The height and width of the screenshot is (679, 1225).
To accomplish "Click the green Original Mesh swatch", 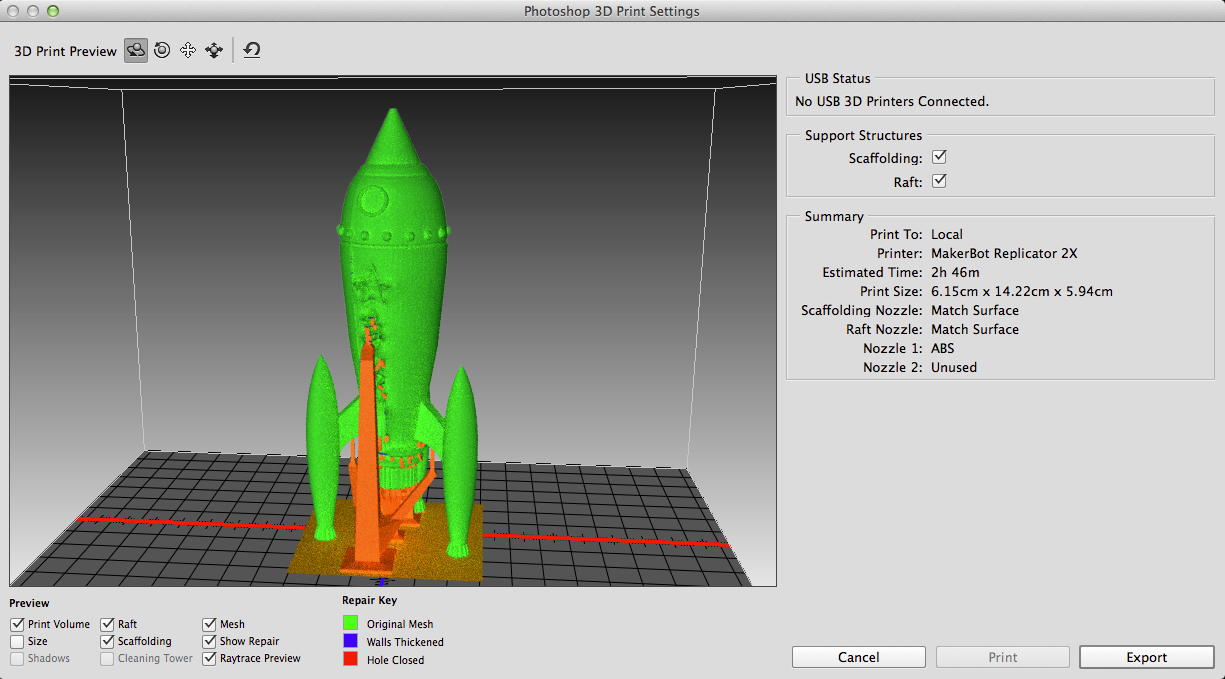I will pos(350,624).
